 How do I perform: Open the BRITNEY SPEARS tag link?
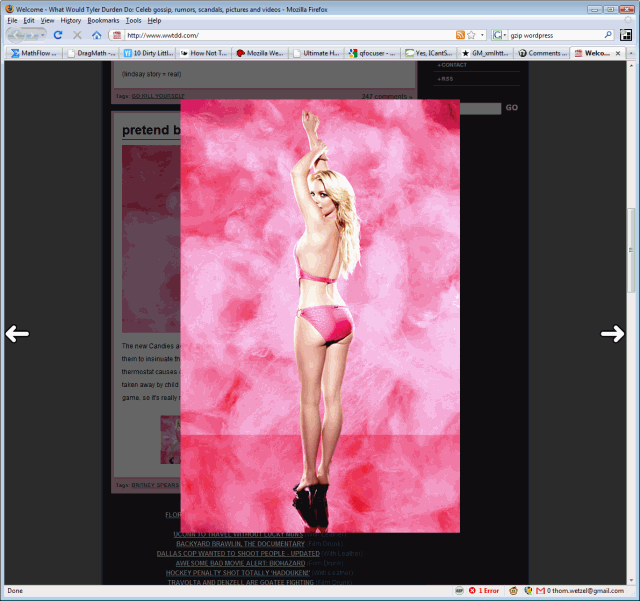155,485
